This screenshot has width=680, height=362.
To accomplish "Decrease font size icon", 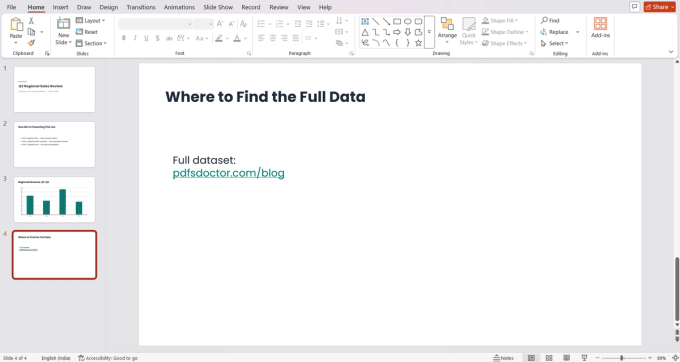I will pyautogui.click(x=232, y=24).
